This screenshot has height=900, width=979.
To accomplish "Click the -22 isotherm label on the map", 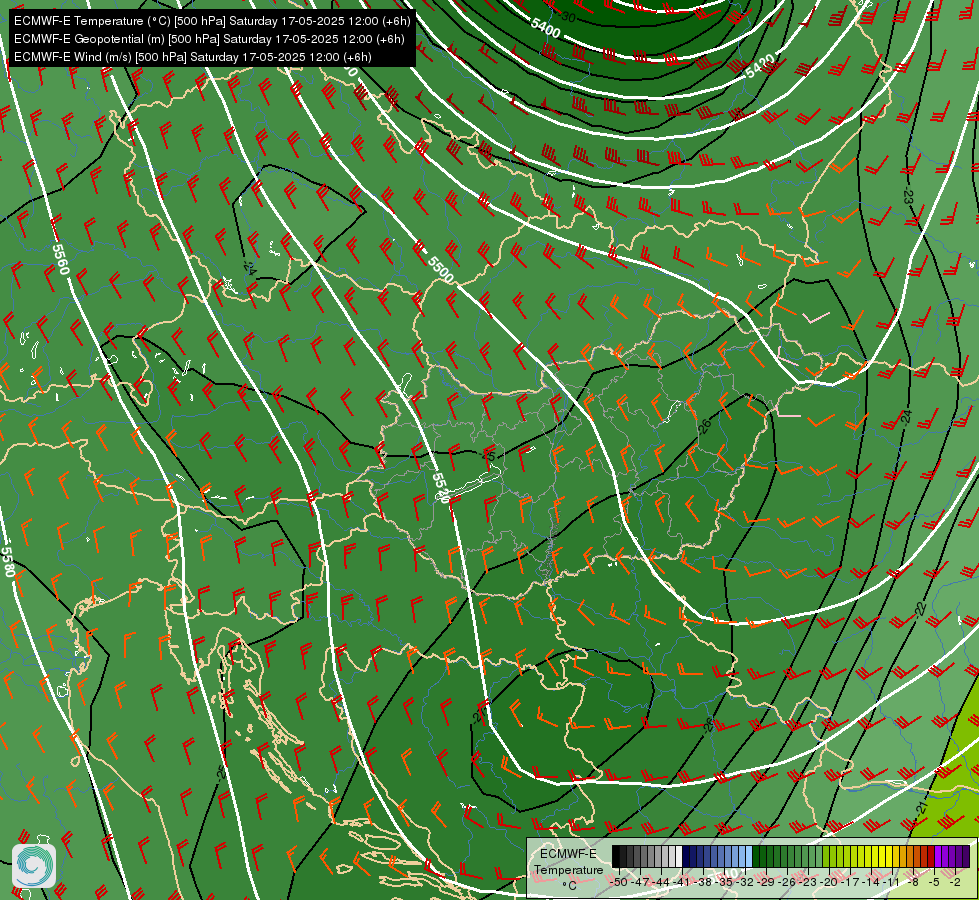I will (x=920, y=609).
